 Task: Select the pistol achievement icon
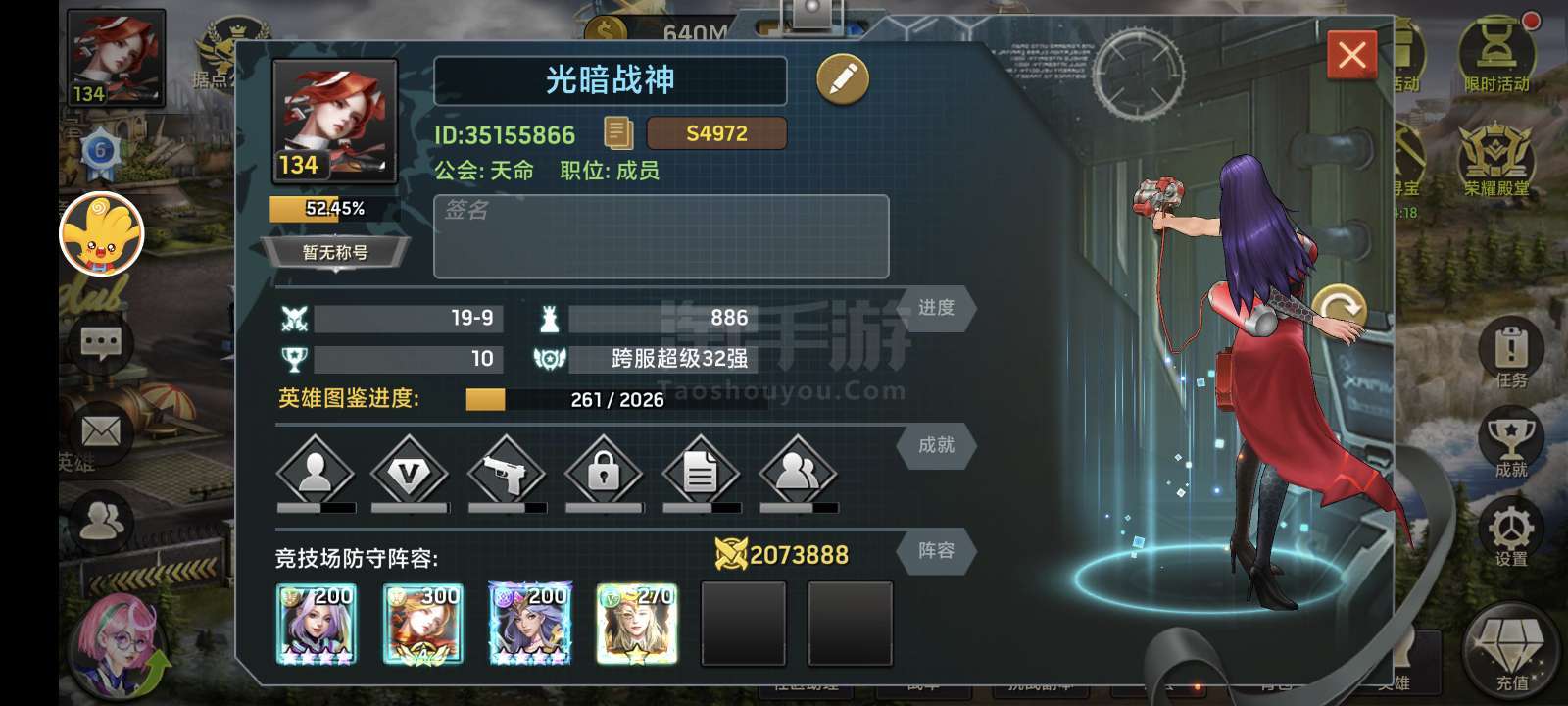507,475
